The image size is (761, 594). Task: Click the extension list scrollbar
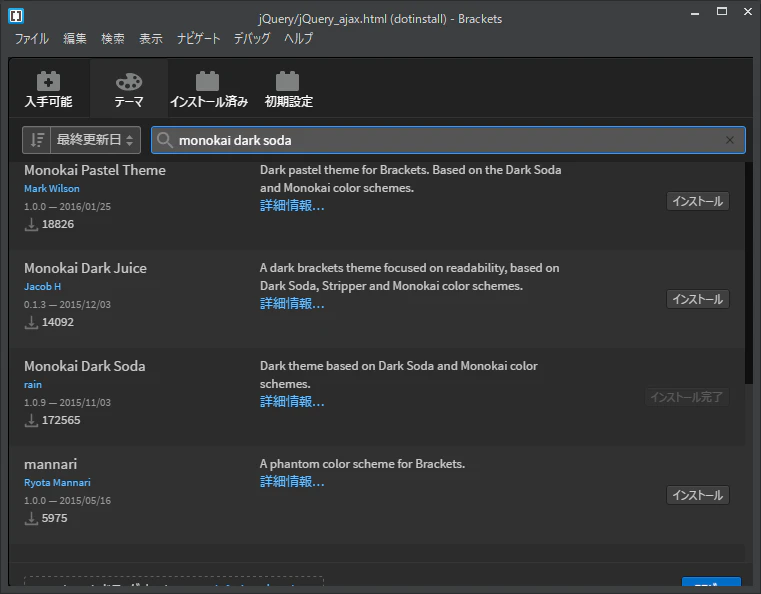pos(748,272)
